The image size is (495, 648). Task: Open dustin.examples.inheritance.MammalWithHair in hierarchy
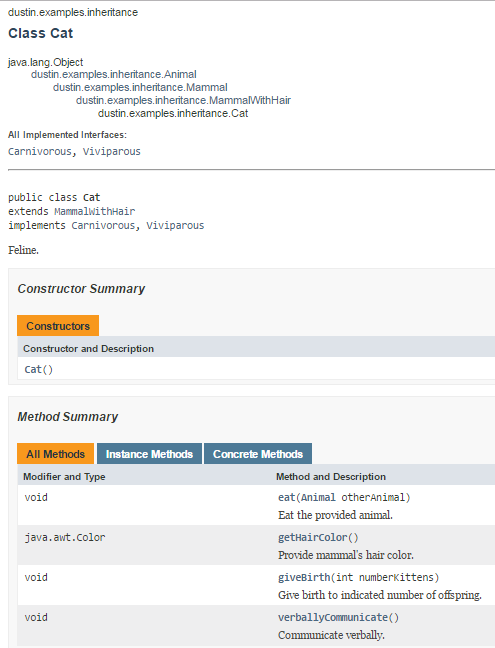[183, 100]
